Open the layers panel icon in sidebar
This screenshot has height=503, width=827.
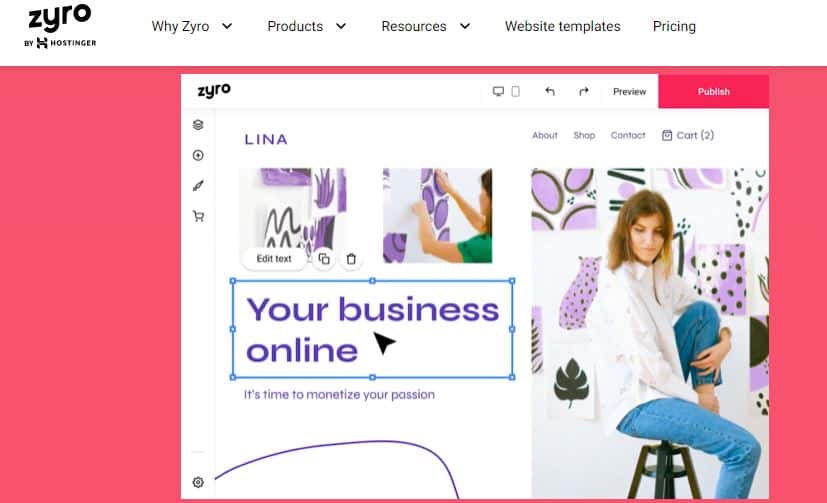point(198,125)
